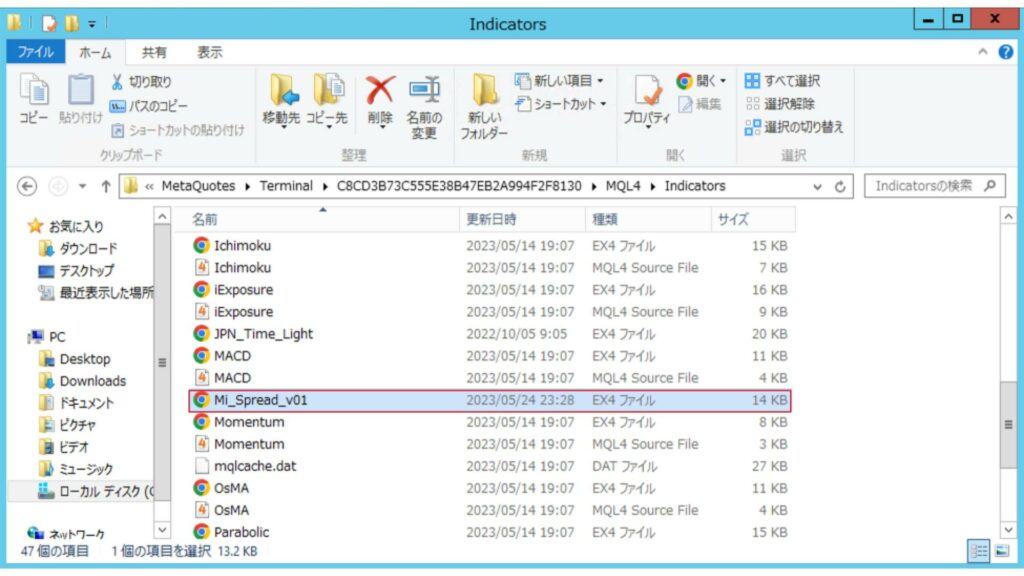Click the New Folder (新しいフォルダー) icon
The width and height of the screenshot is (1024, 576).
point(484,92)
